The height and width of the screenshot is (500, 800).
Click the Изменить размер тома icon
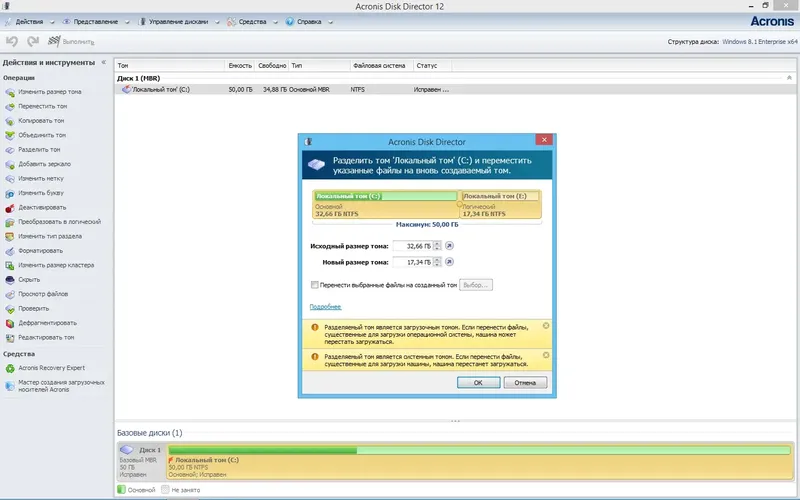coord(10,92)
